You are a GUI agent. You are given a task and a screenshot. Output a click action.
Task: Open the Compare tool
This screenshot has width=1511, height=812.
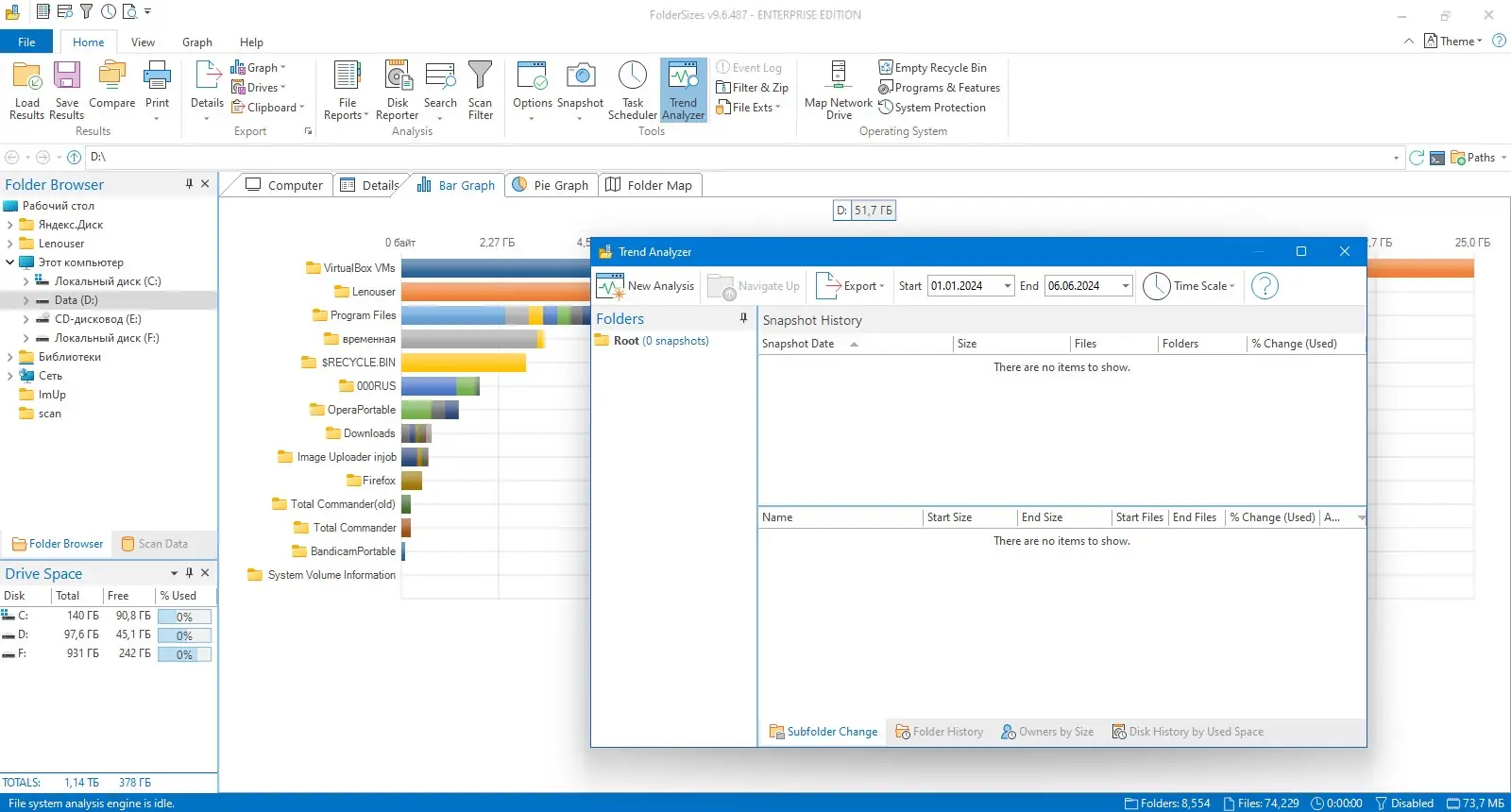click(x=111, y=85)
